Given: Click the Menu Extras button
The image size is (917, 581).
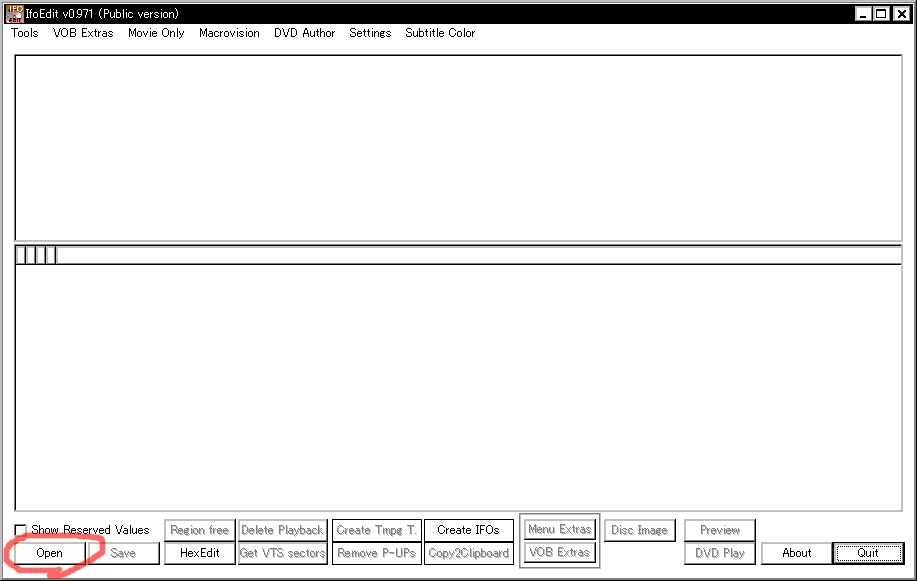Looking at the screenshot, I should pyautogui.click(x=560, y=530).
